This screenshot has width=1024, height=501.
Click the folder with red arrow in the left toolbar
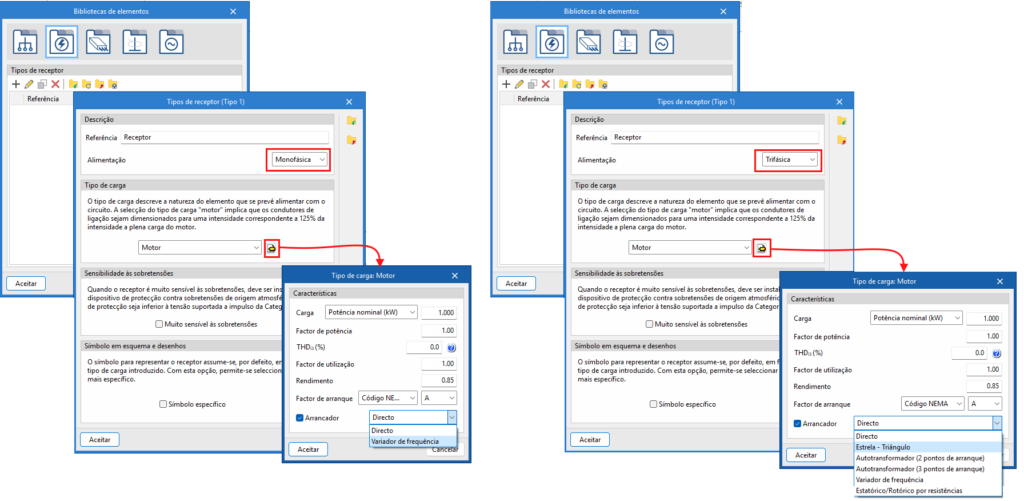[100, 84]
